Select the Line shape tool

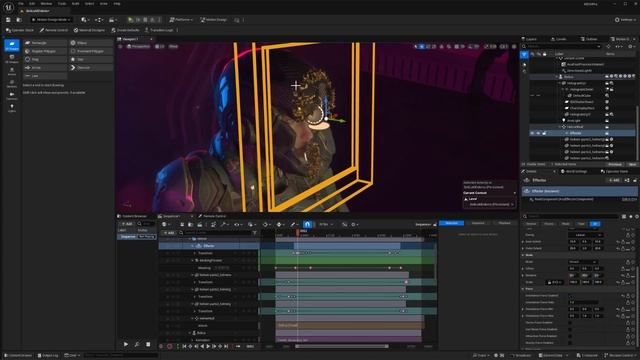pyautogui.click(x=45, y=76)
